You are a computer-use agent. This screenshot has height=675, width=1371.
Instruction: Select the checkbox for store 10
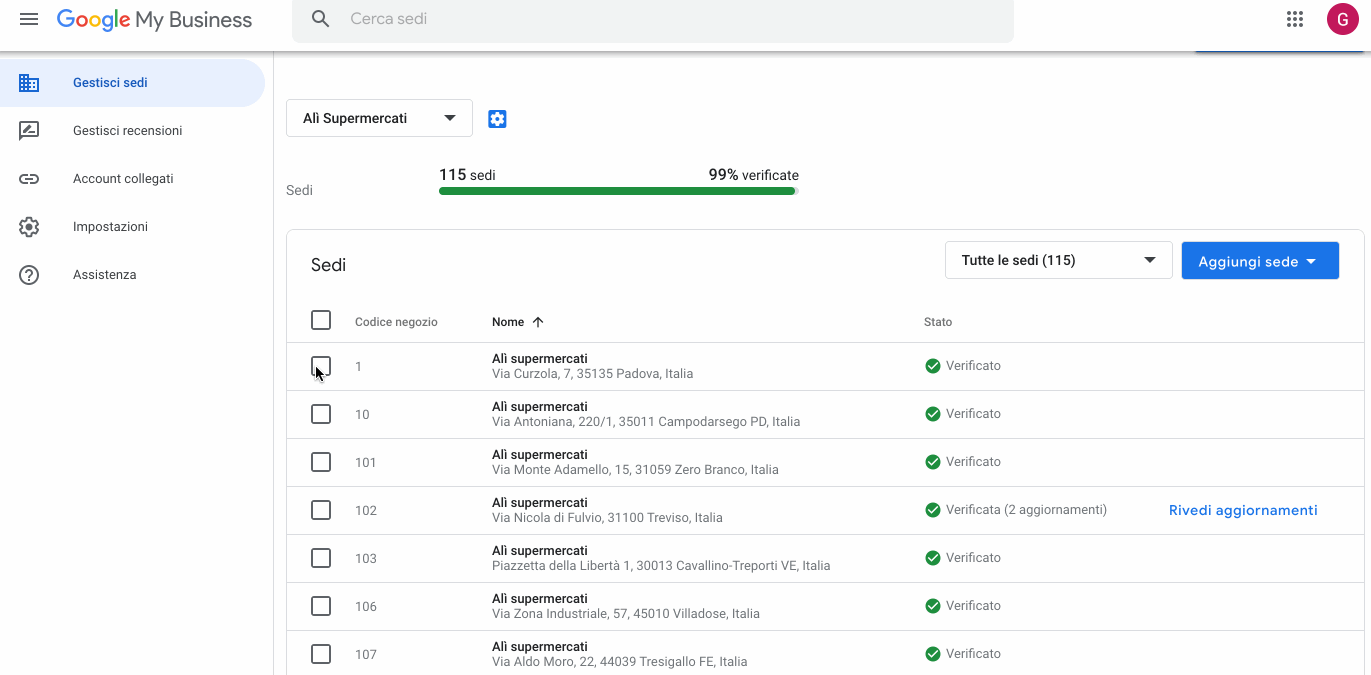tap(321, 414)
